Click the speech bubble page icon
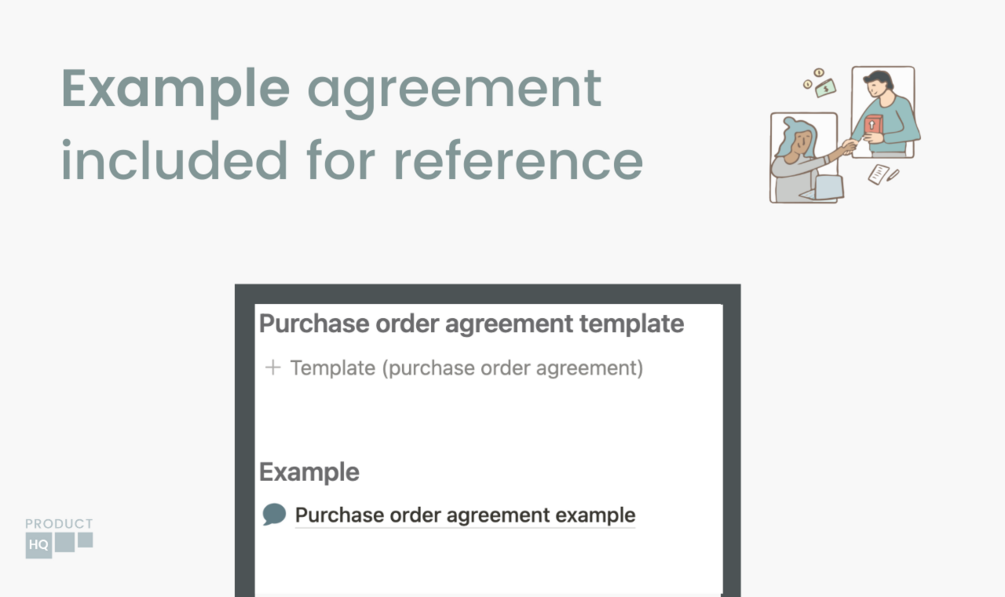Viewport: 1005px width, 597px height. click(274, 515)
